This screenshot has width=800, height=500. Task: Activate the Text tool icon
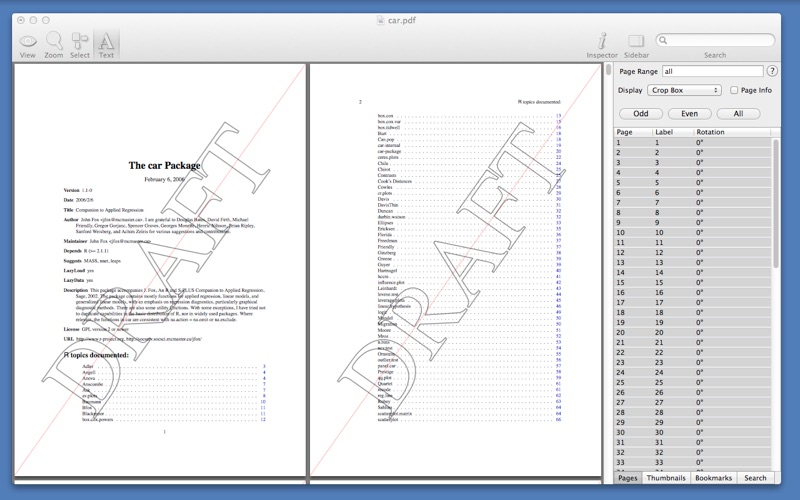106,41
